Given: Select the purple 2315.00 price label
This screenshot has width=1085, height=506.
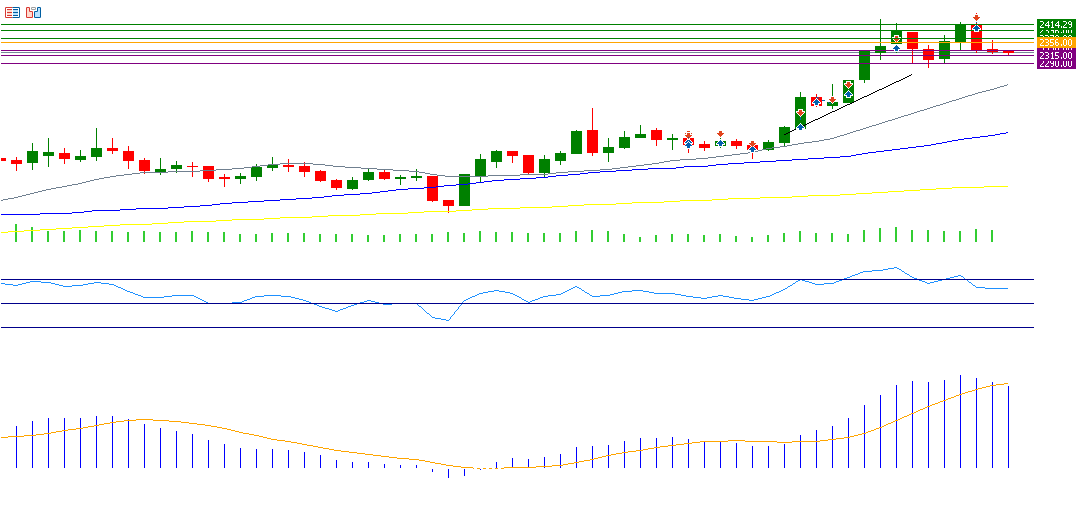Looking at the screenshot, I should (1055, 55).
